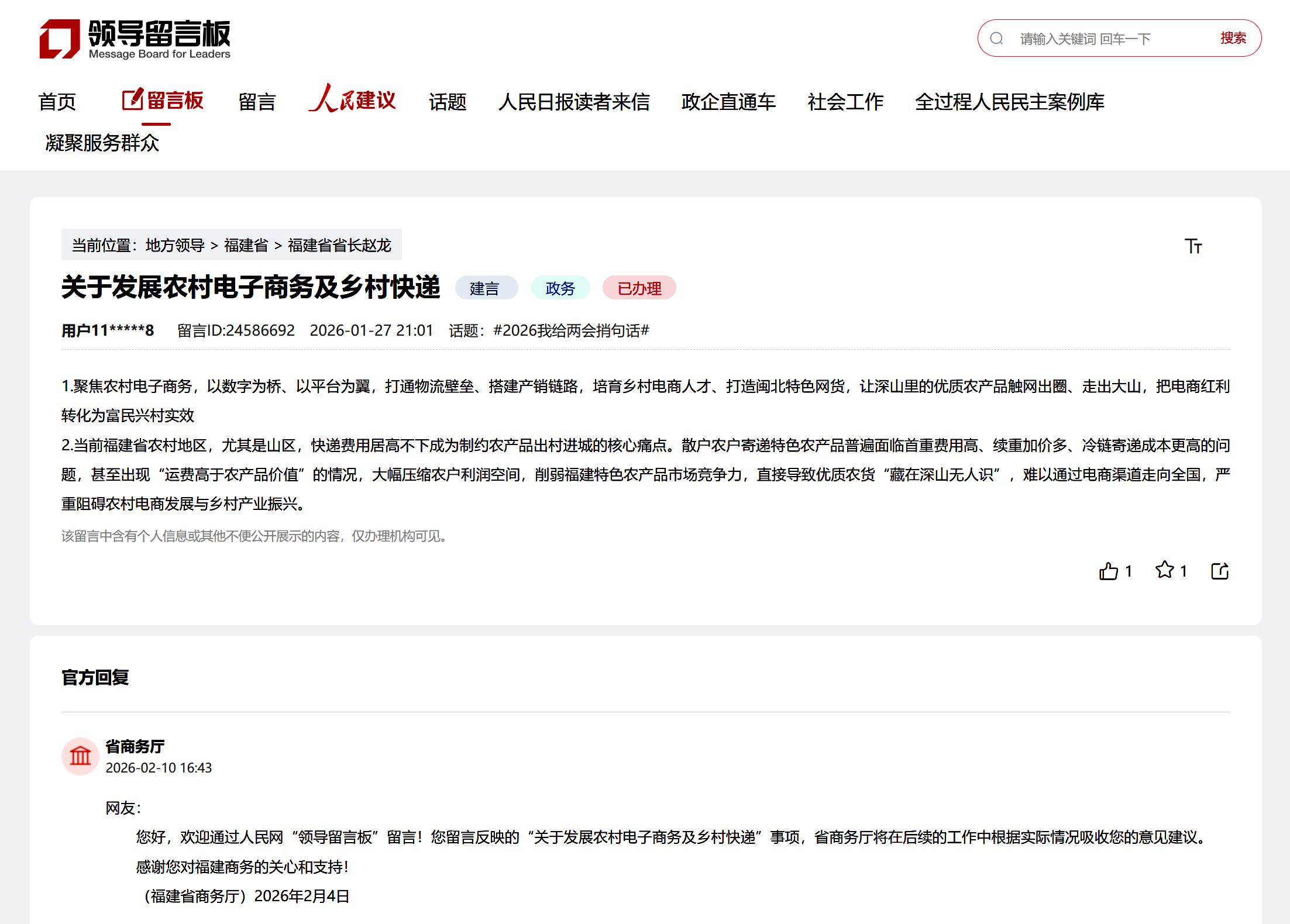Open the font size adjuster (TT icon)

[x=1193, y=247]
